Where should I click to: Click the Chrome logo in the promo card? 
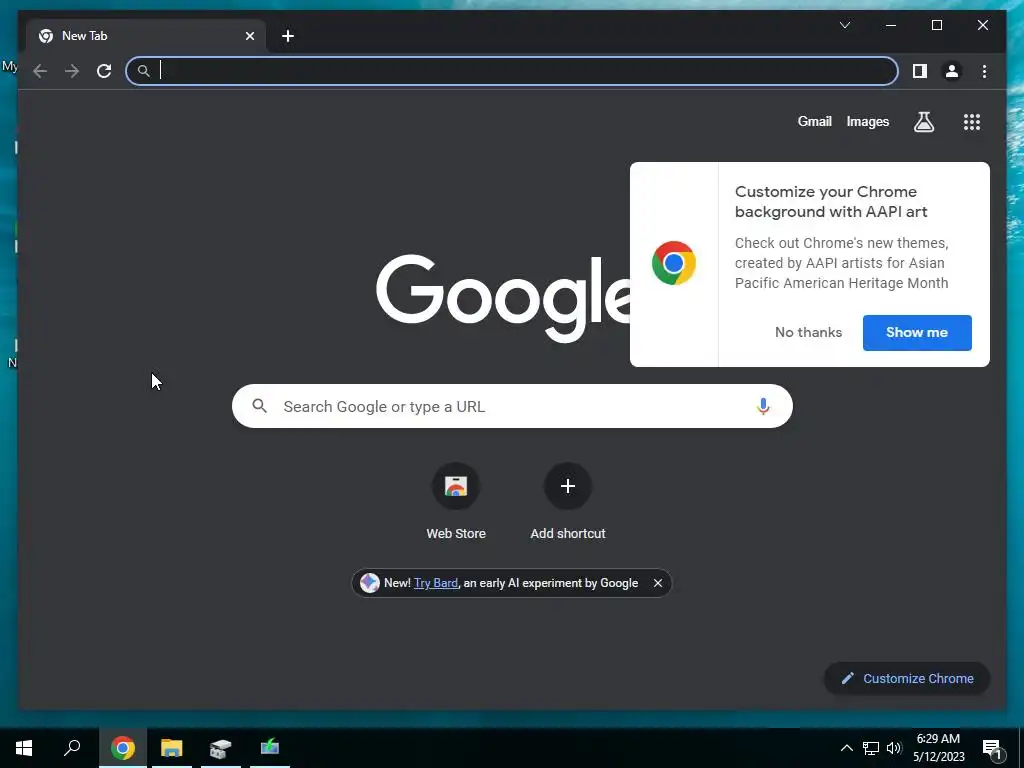click(674, 263)
